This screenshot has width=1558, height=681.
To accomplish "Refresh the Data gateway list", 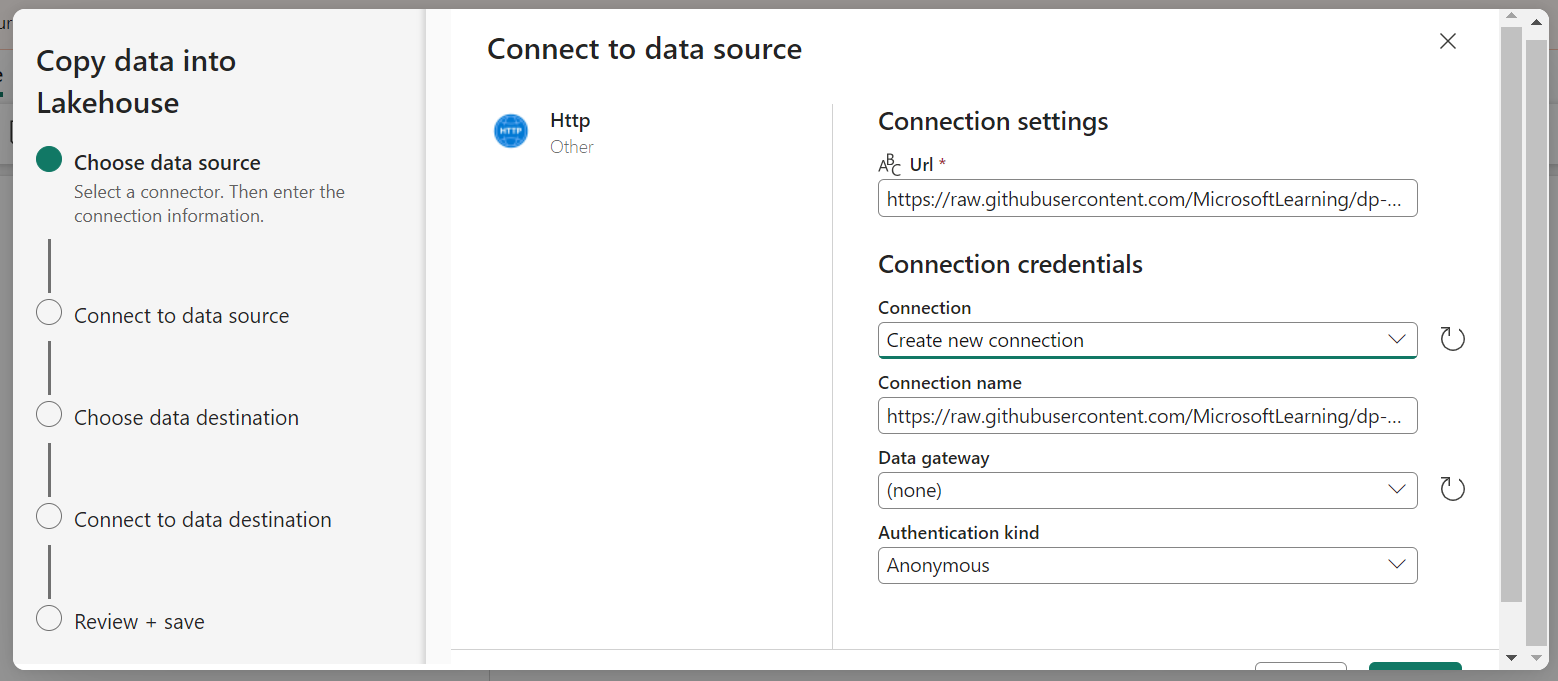I will click(x=1452, y=489).
